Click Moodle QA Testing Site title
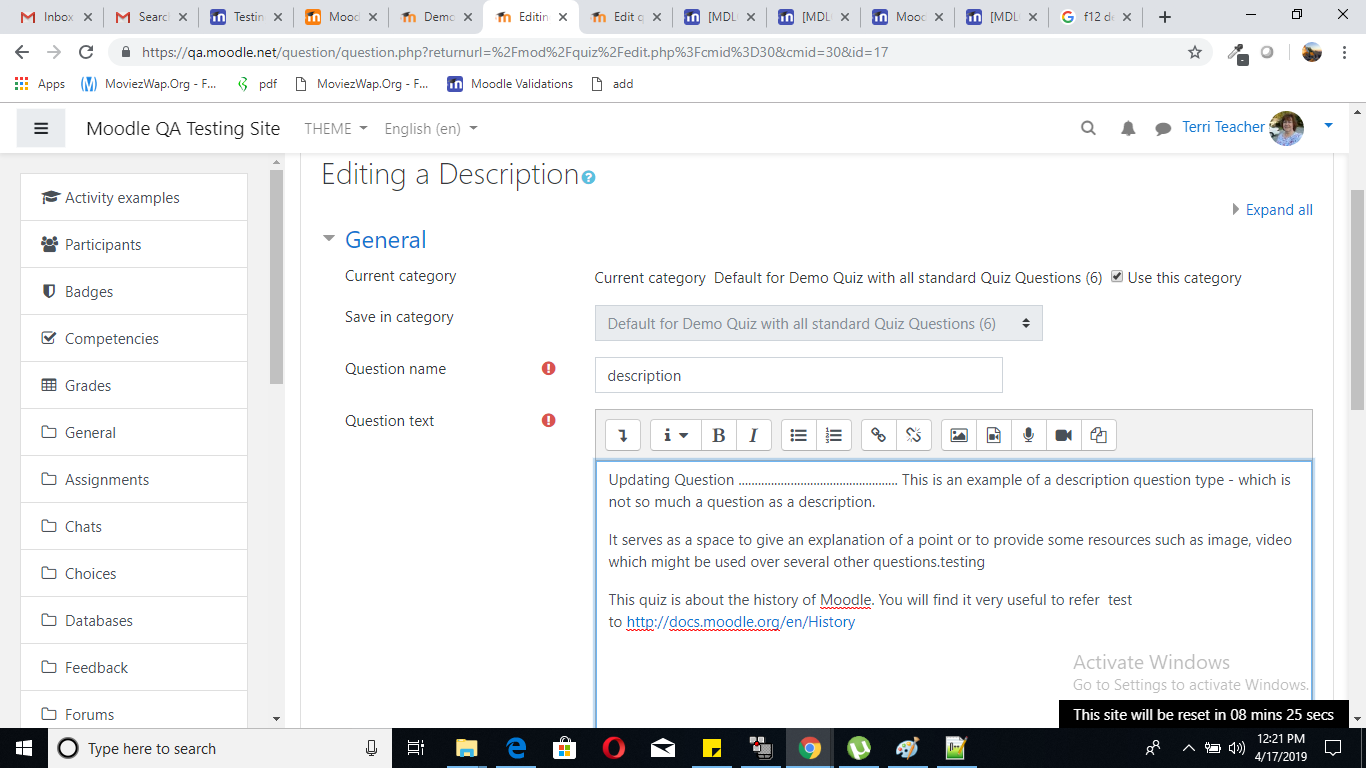 pos(183,128)
